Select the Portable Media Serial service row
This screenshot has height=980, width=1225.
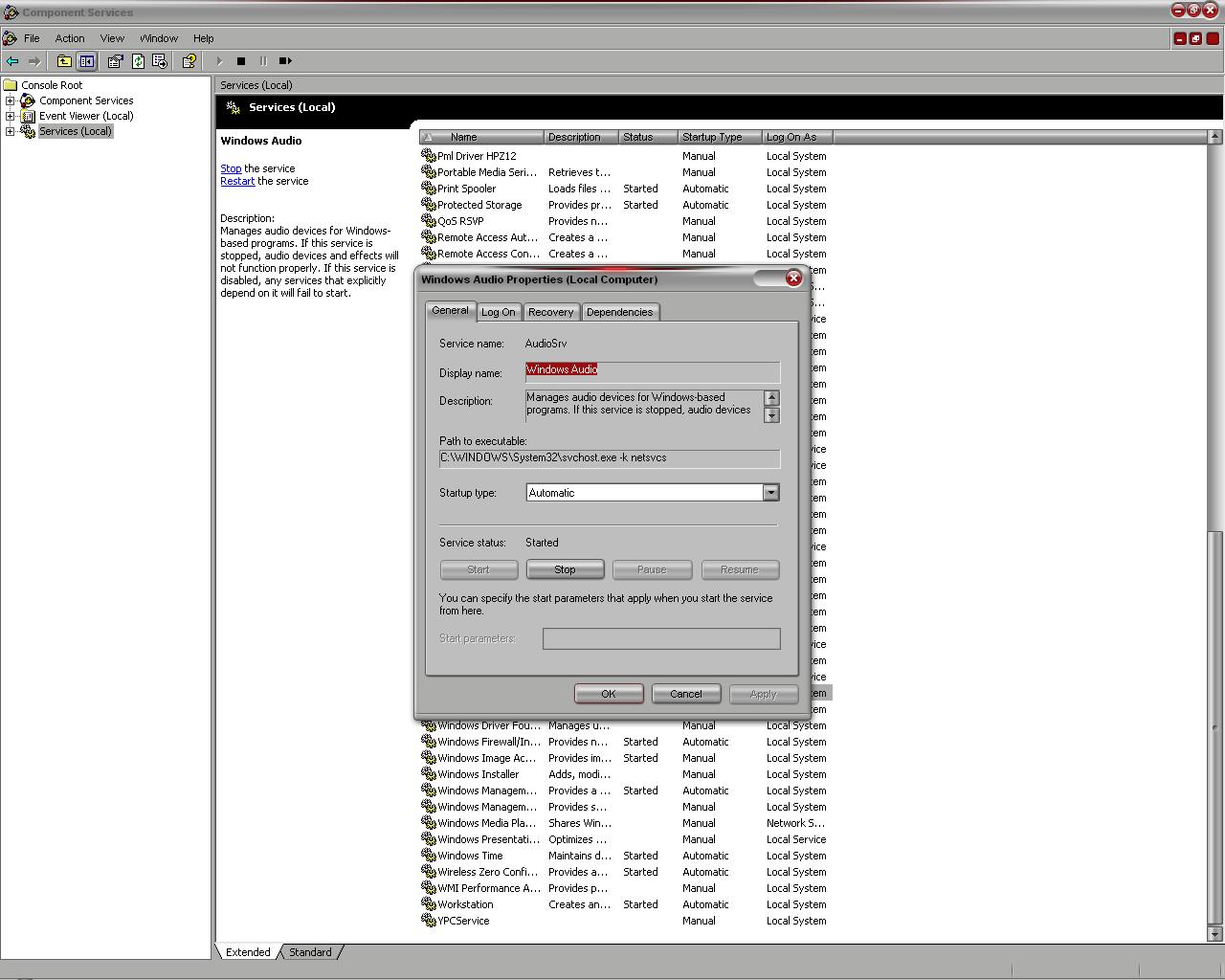[x=626, y=172]
